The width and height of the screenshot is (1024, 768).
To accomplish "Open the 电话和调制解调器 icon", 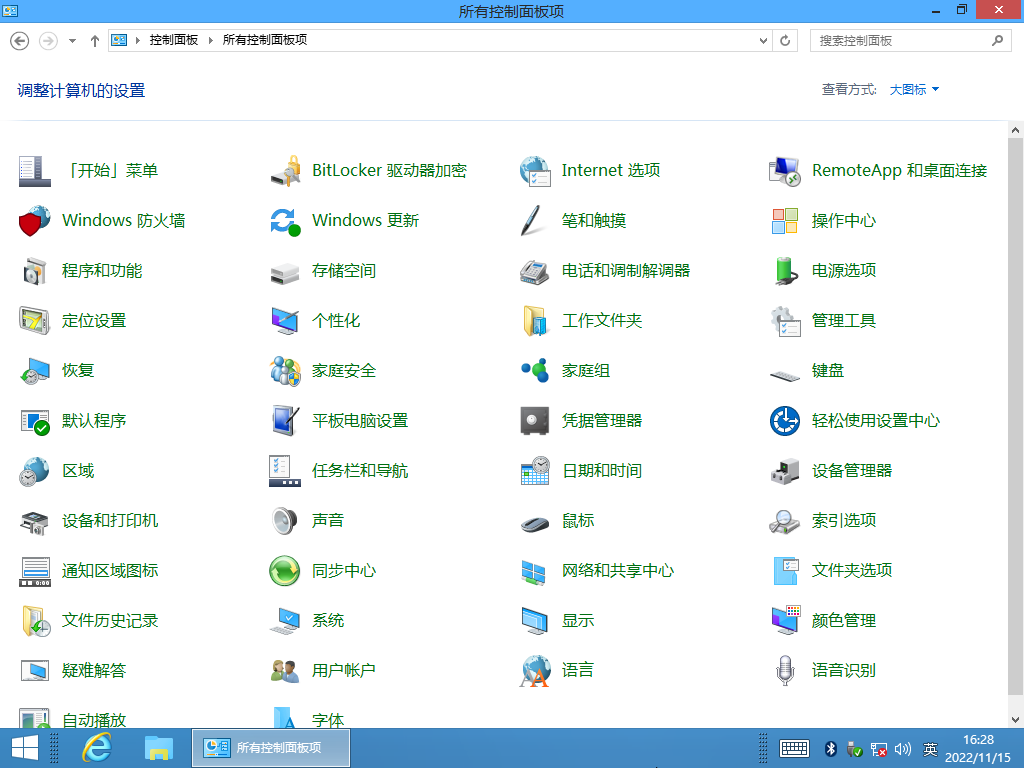I will click(x=536, y=271).
